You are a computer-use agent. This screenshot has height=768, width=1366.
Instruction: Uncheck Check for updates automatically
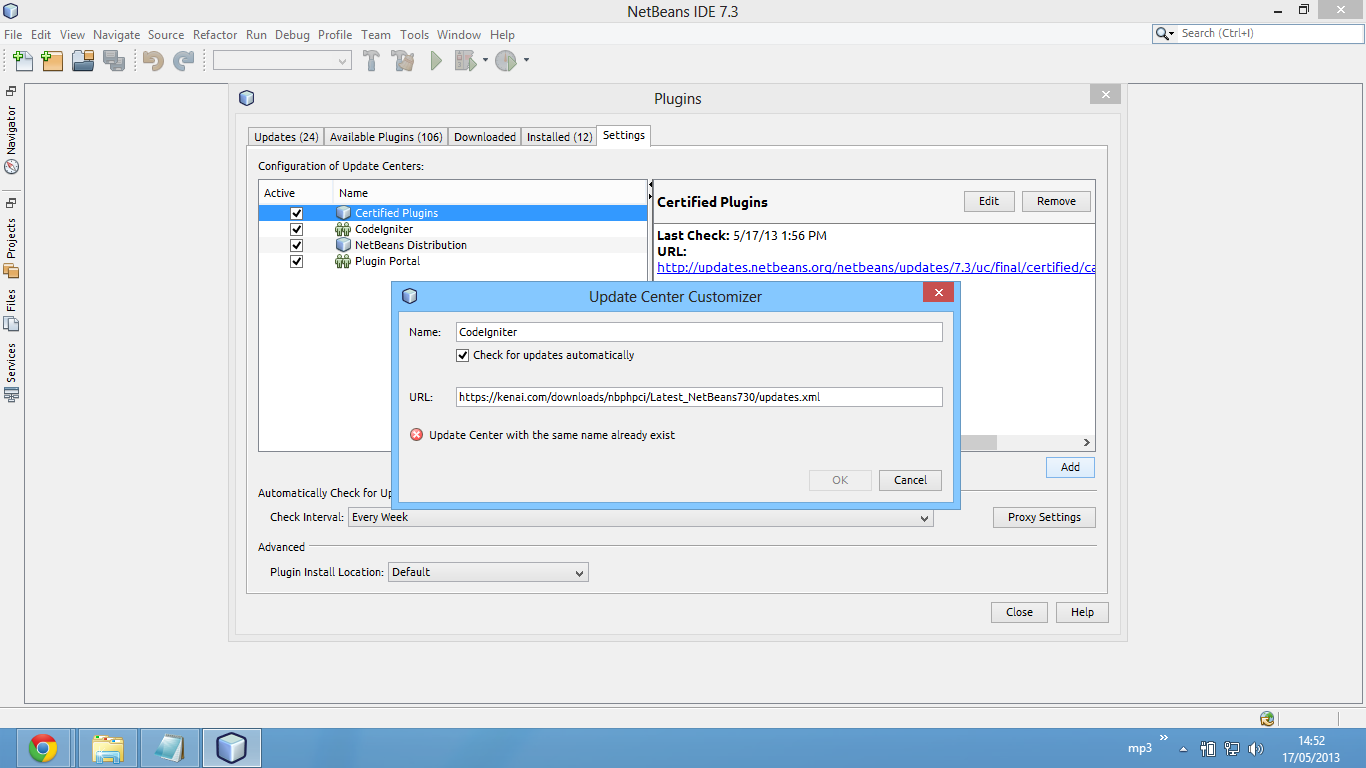463,355
